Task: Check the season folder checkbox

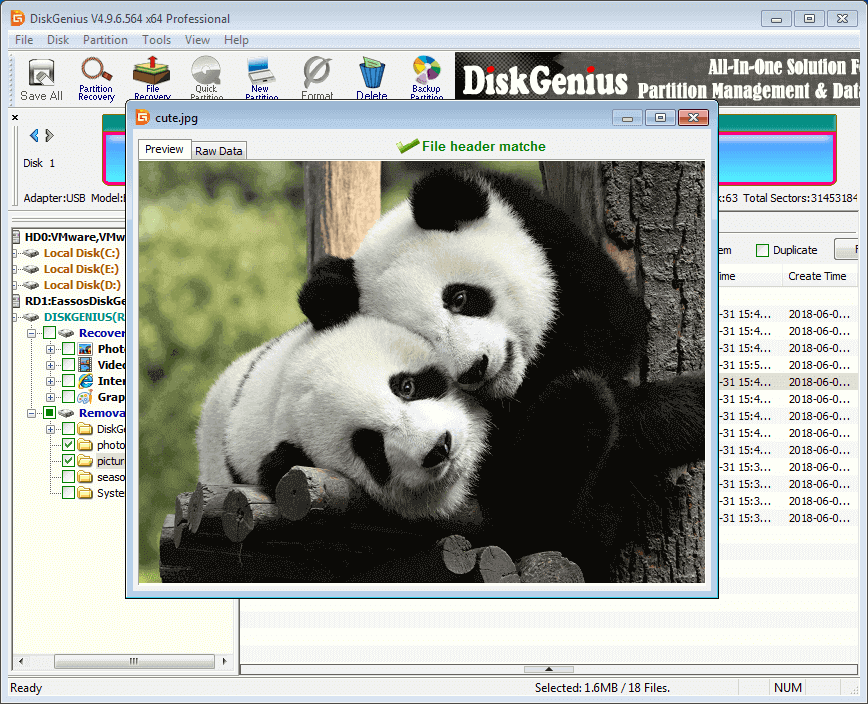Action: pos(69,477)
